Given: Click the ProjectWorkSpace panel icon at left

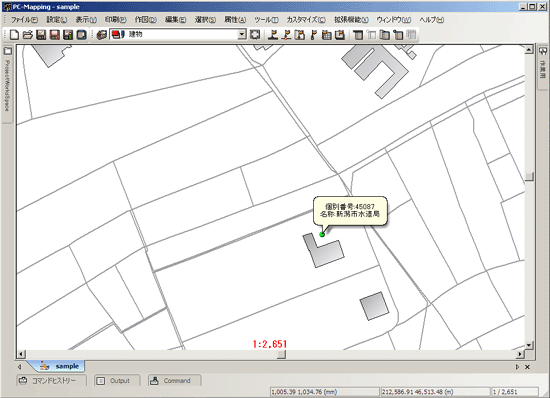Looking at the screenshot, I should point(7,51).
